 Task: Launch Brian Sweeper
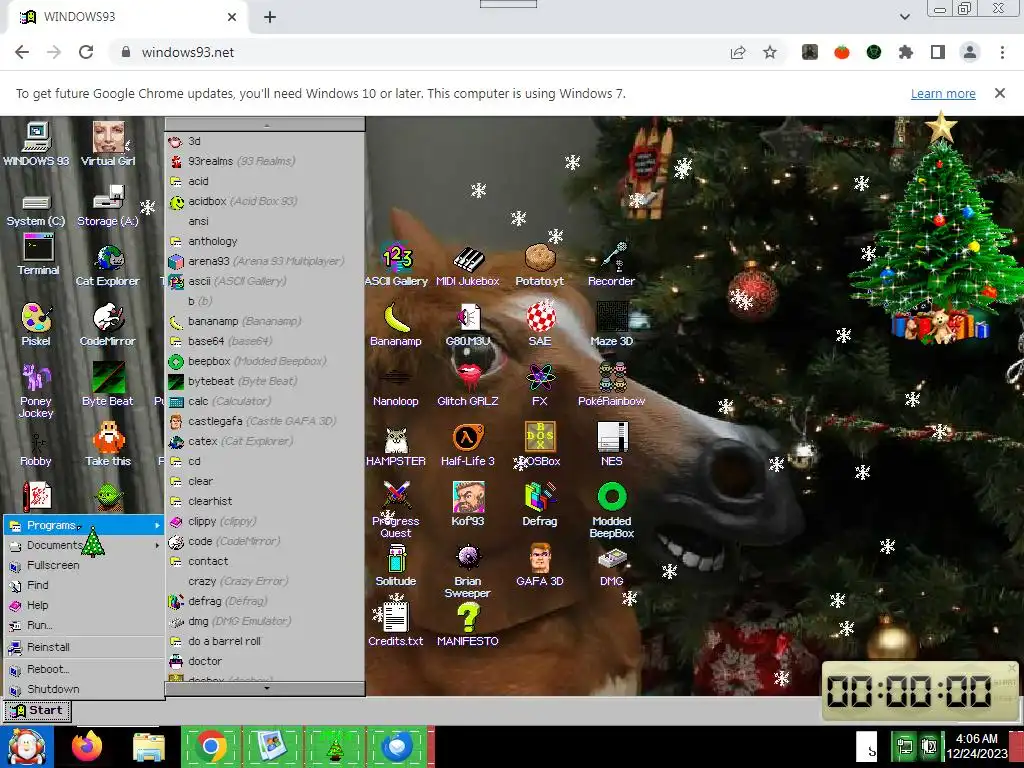(x=468, y=571)
